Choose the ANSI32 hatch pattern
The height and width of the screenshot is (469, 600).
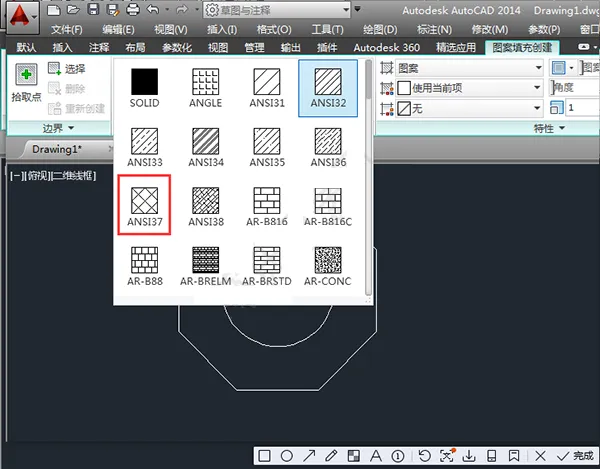(328, 88)
